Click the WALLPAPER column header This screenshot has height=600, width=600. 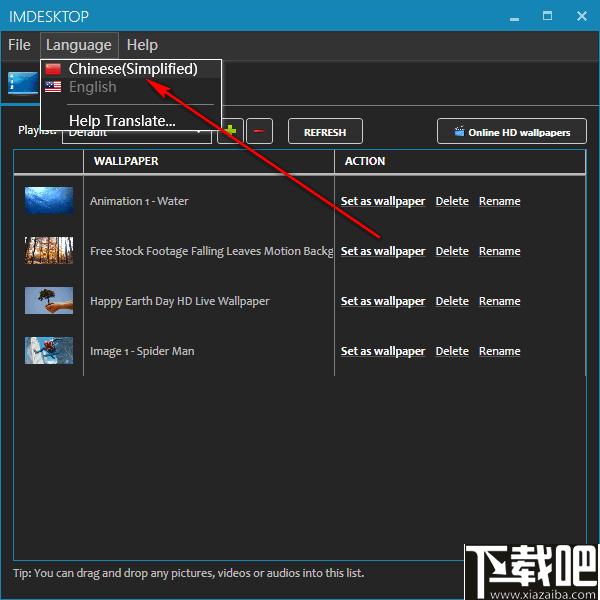(209, 161)
